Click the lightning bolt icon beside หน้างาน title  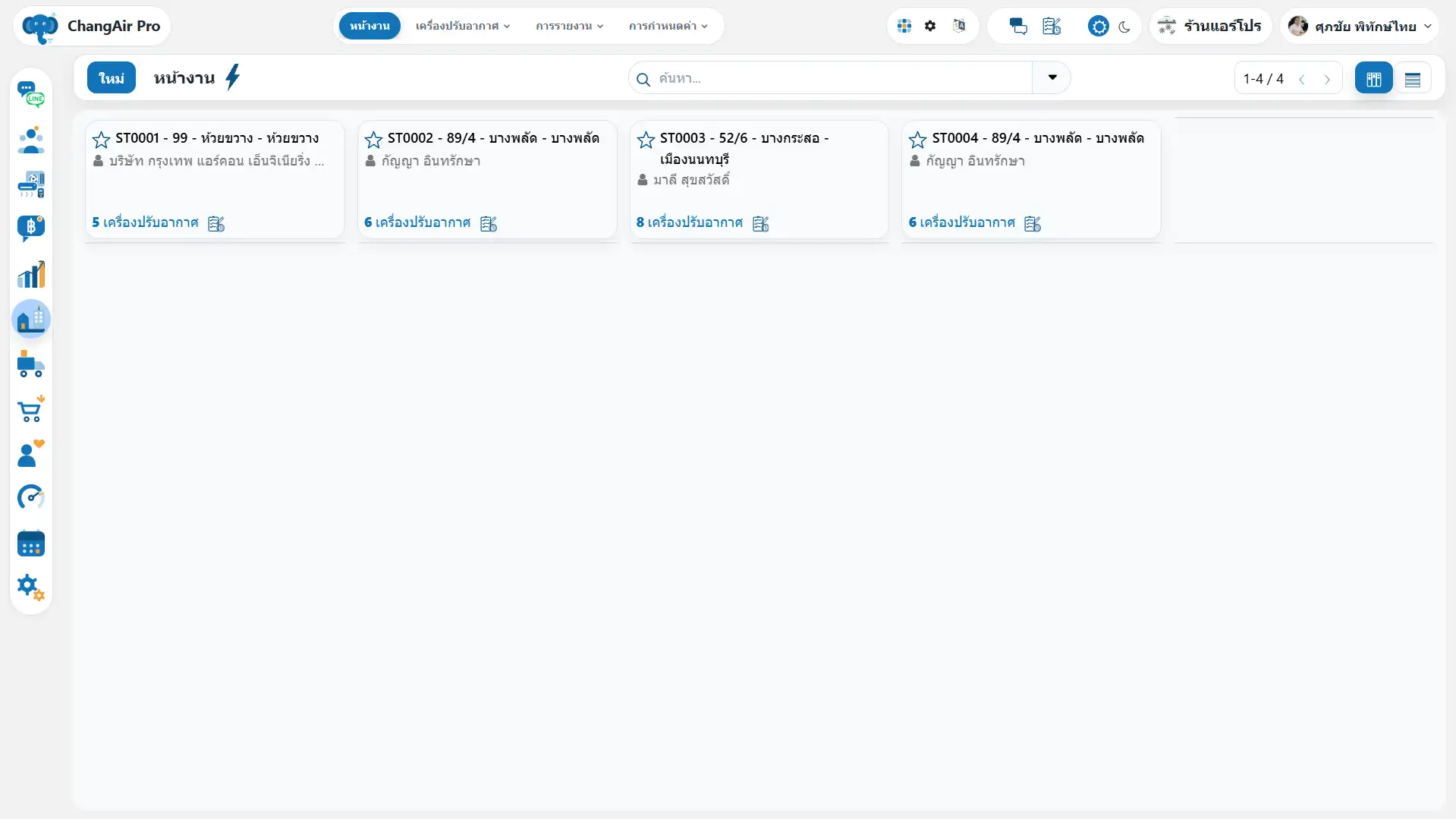click(x=233, y=77)
